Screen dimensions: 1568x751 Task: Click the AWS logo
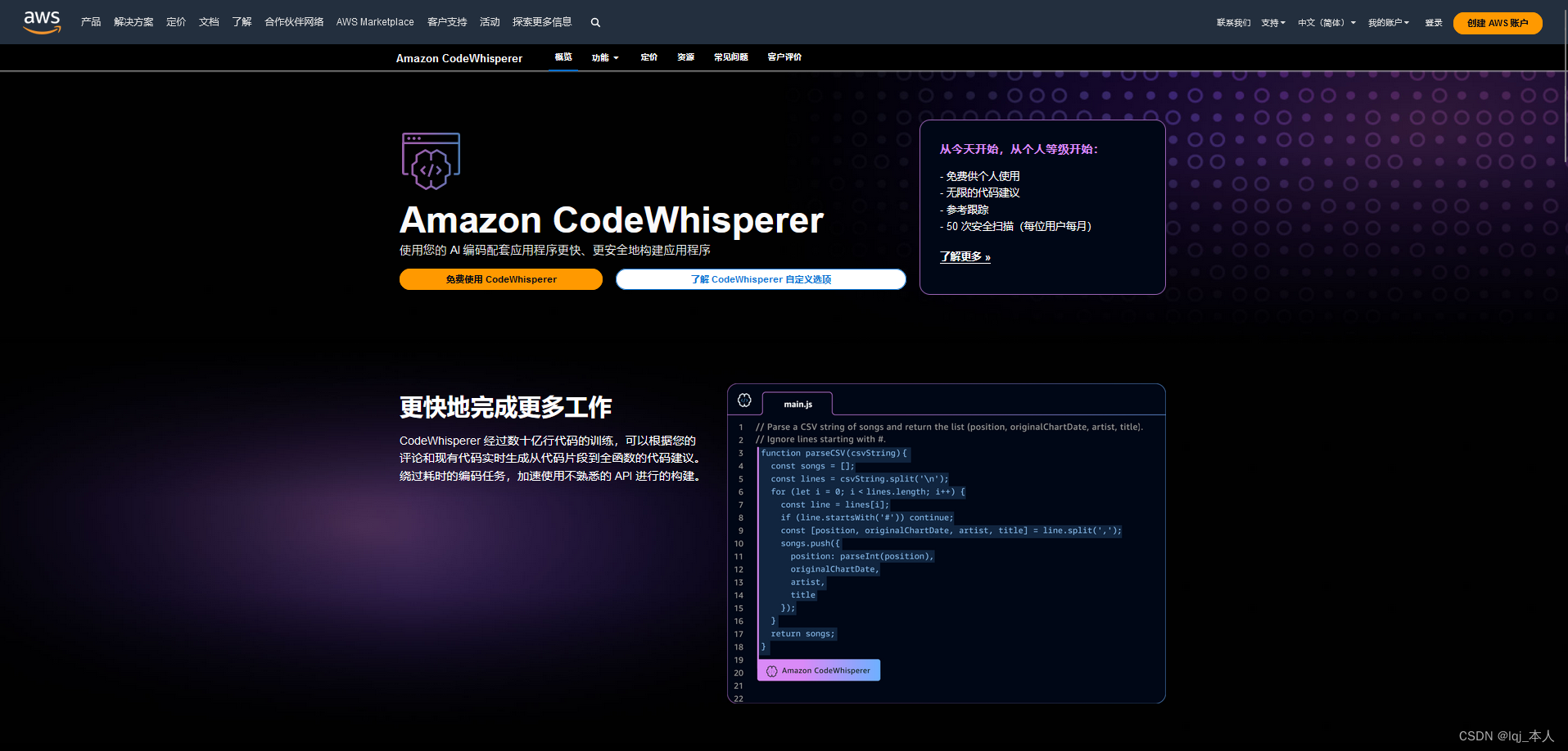(42, 22)
